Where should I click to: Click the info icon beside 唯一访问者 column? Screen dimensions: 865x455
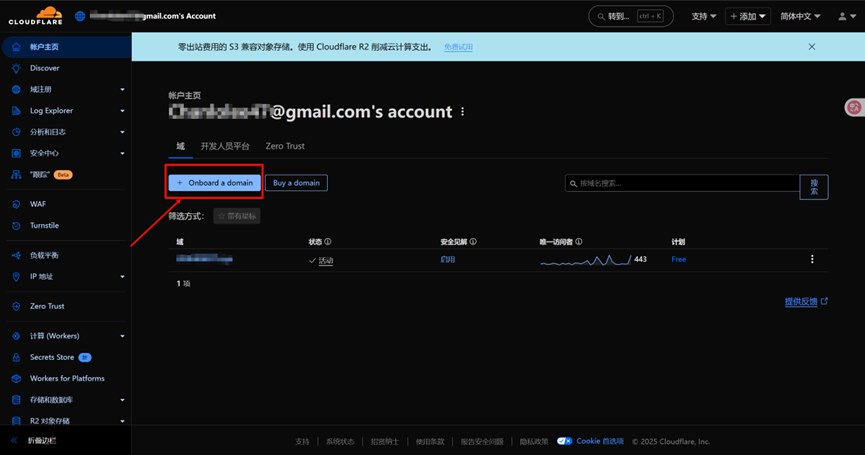578,242
